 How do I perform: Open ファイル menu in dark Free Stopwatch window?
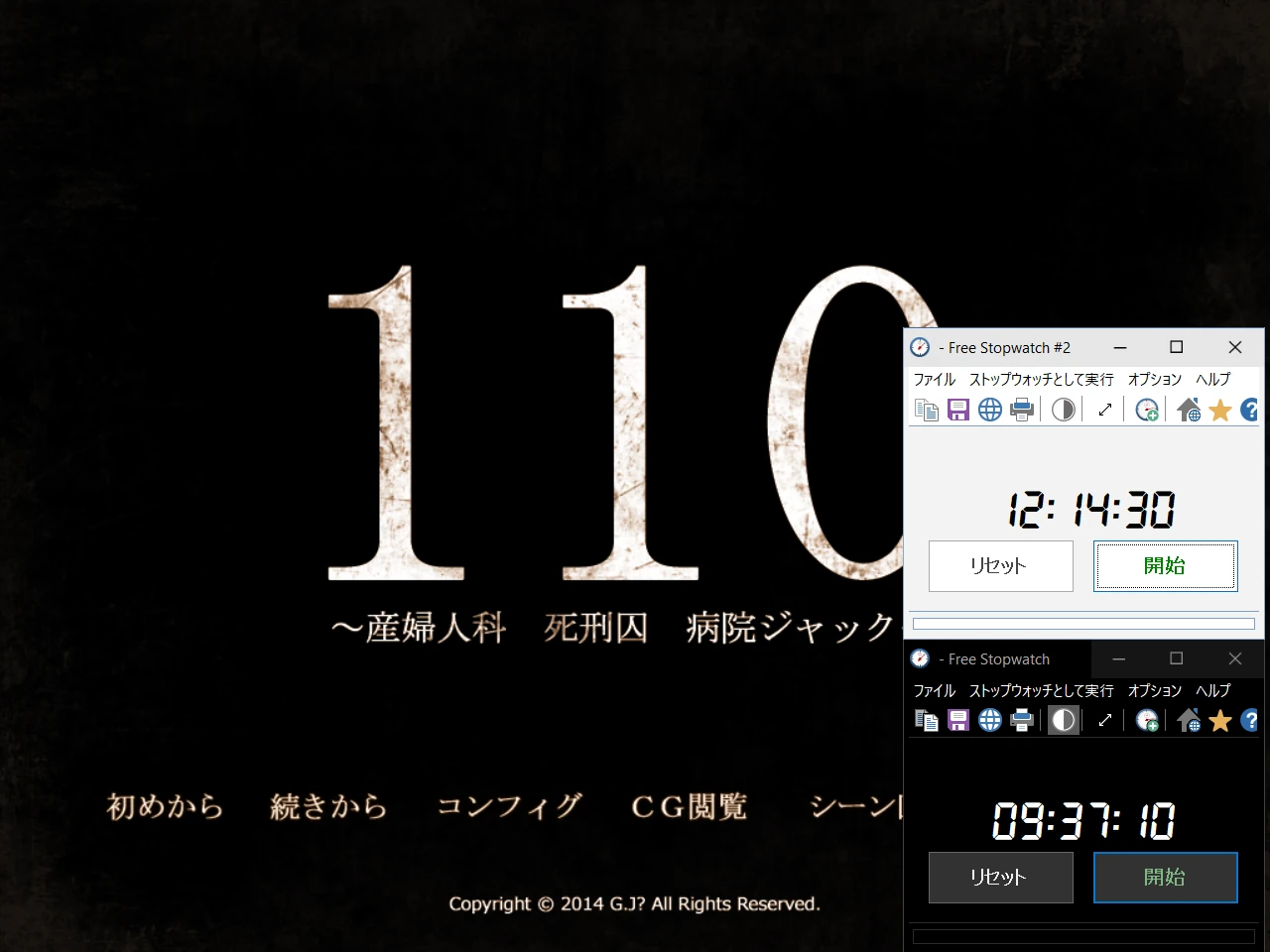934,691
